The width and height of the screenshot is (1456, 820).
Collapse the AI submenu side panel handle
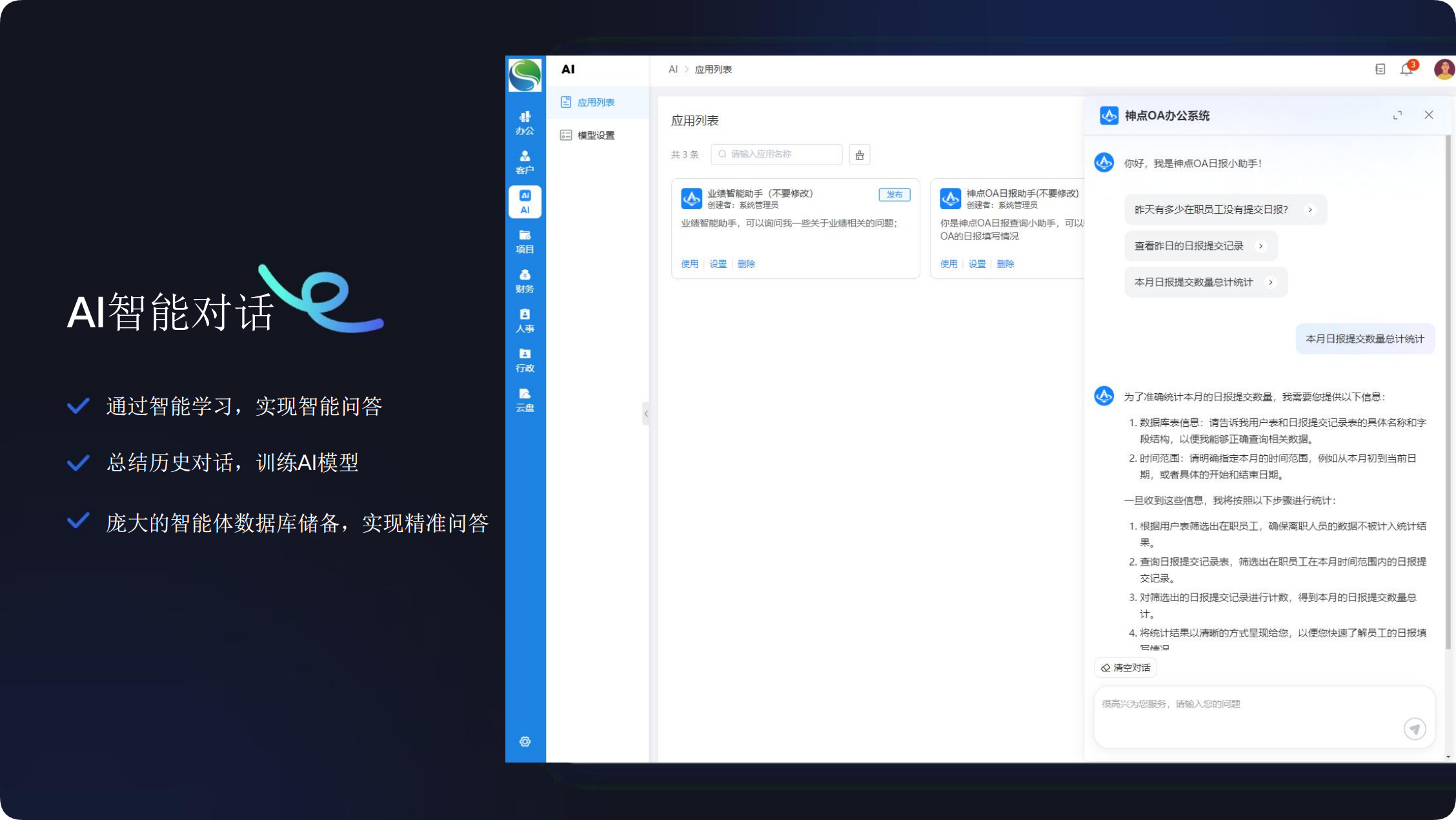point(646,413)
